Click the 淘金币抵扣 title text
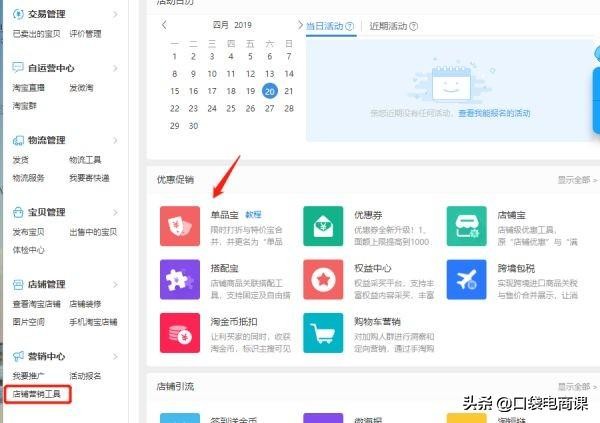600x423 pixels. [234, 322]
